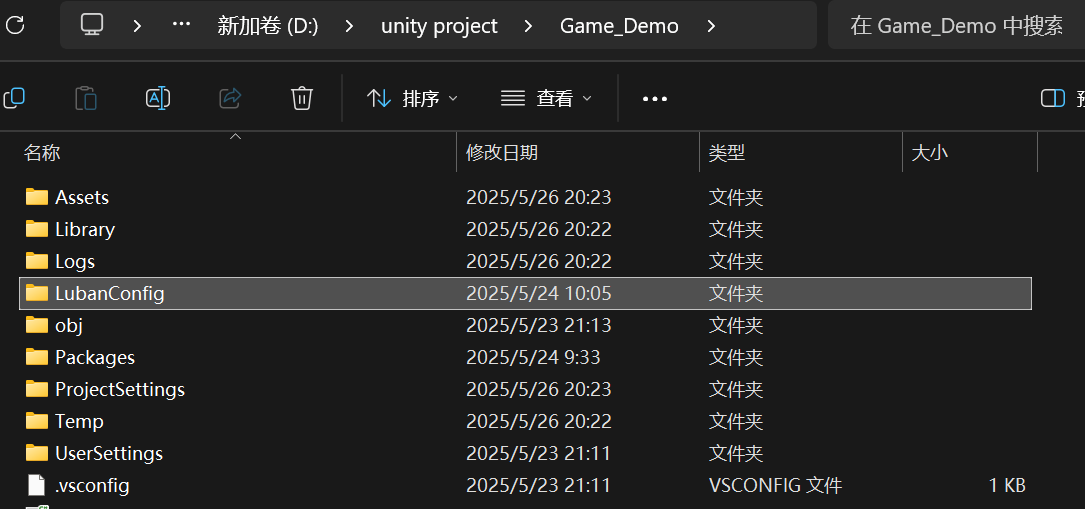Click the share icon
Viewport: 1085px width, 509px height.
pyautogui.click(x=230, y=98)
